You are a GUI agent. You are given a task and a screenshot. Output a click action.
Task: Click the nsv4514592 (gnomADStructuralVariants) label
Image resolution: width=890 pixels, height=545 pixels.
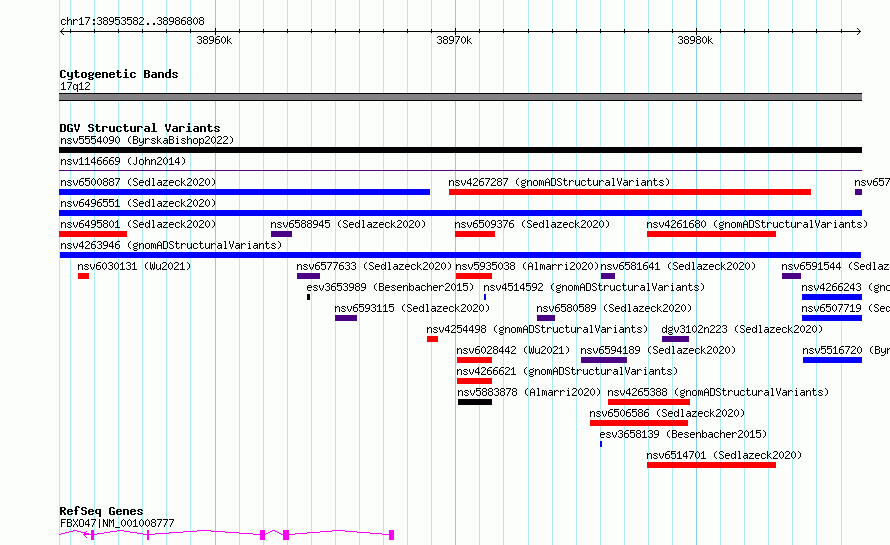[x=594, y=287]
